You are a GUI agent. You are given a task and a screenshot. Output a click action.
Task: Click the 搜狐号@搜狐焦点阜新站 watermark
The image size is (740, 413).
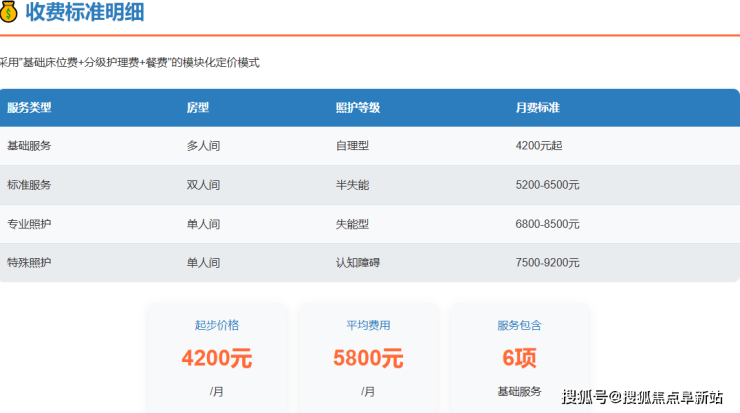click(x=642, y=397)
